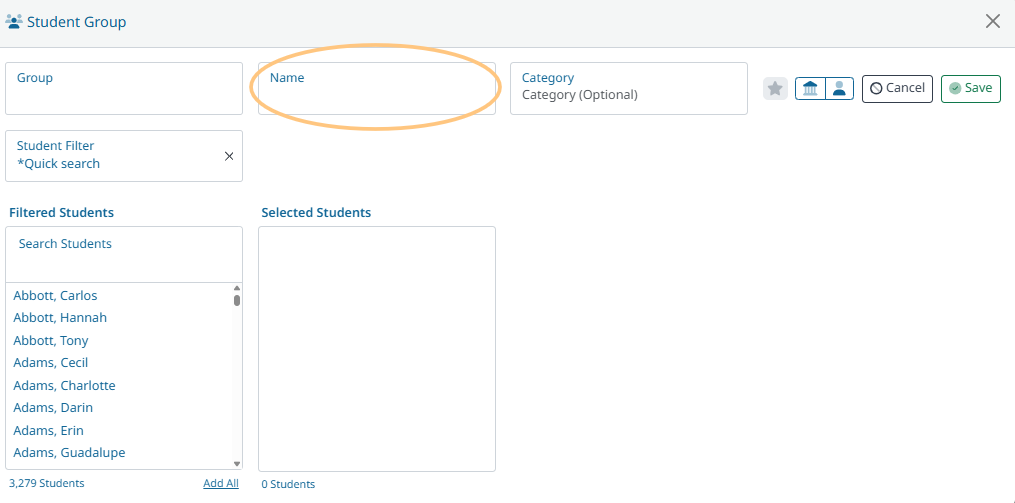Click the scroll up arrow of student list

pyautogui.click(x=237, y=288)
